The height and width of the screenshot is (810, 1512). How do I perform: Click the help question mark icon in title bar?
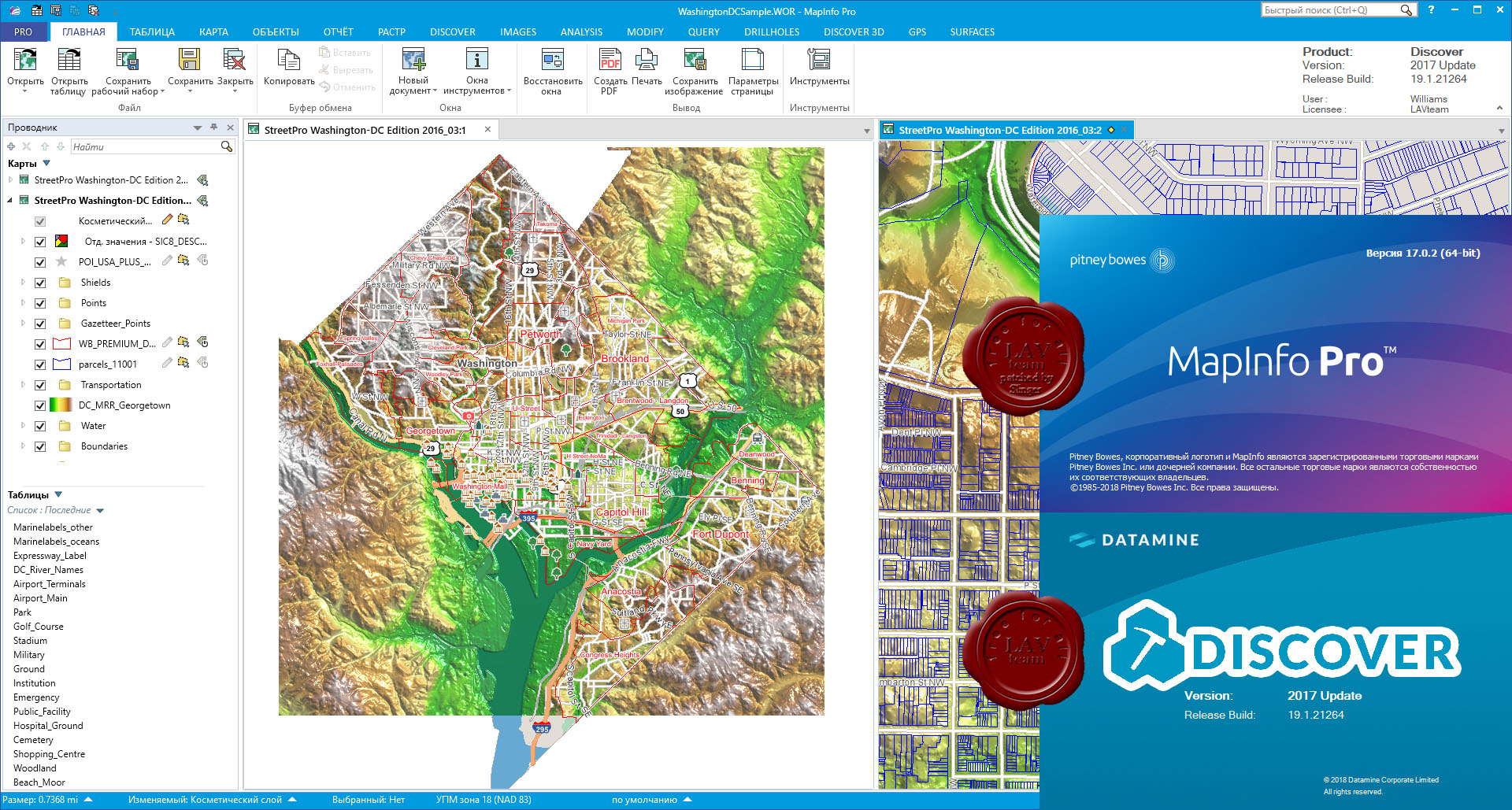pyautogui.click(x=1431, y=10)
